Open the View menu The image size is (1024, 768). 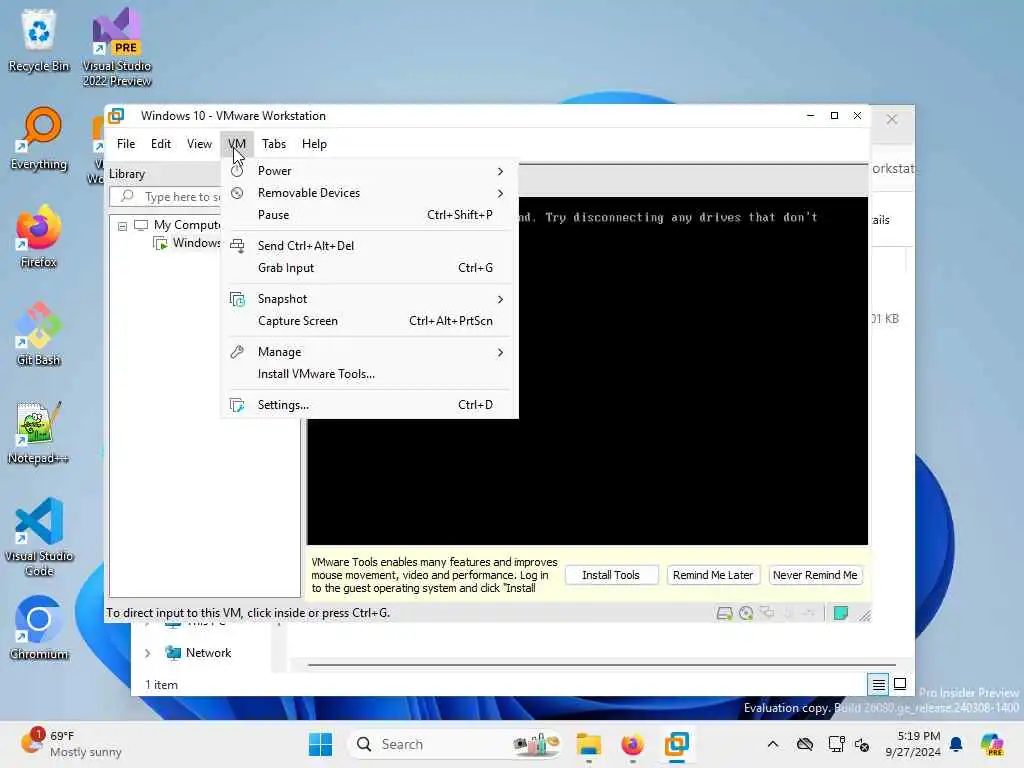click(199, 144)
